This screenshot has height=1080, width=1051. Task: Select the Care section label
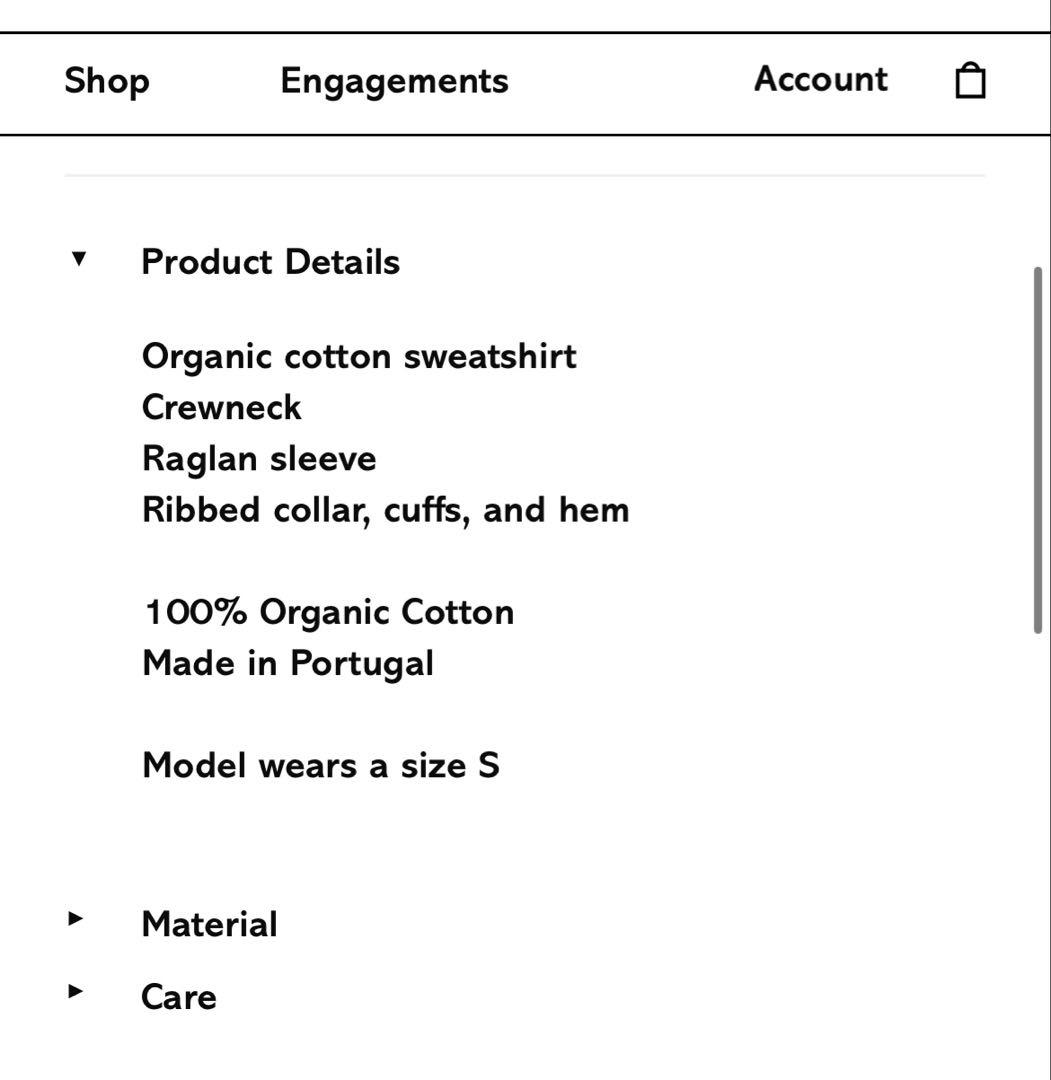pos(178,997)
